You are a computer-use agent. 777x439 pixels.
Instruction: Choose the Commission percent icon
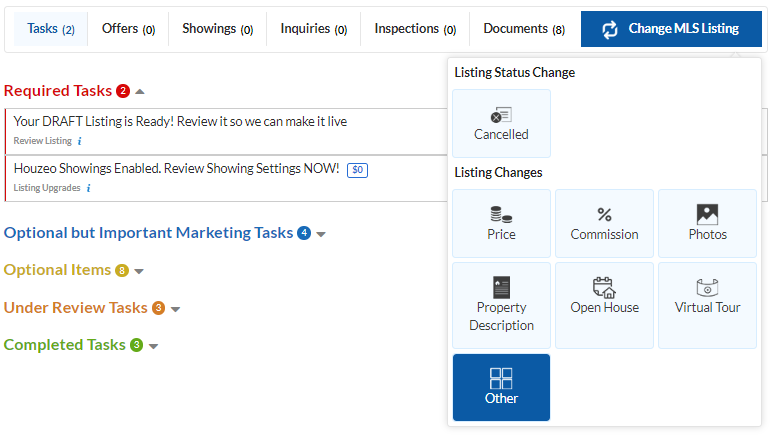click(604, 214)
